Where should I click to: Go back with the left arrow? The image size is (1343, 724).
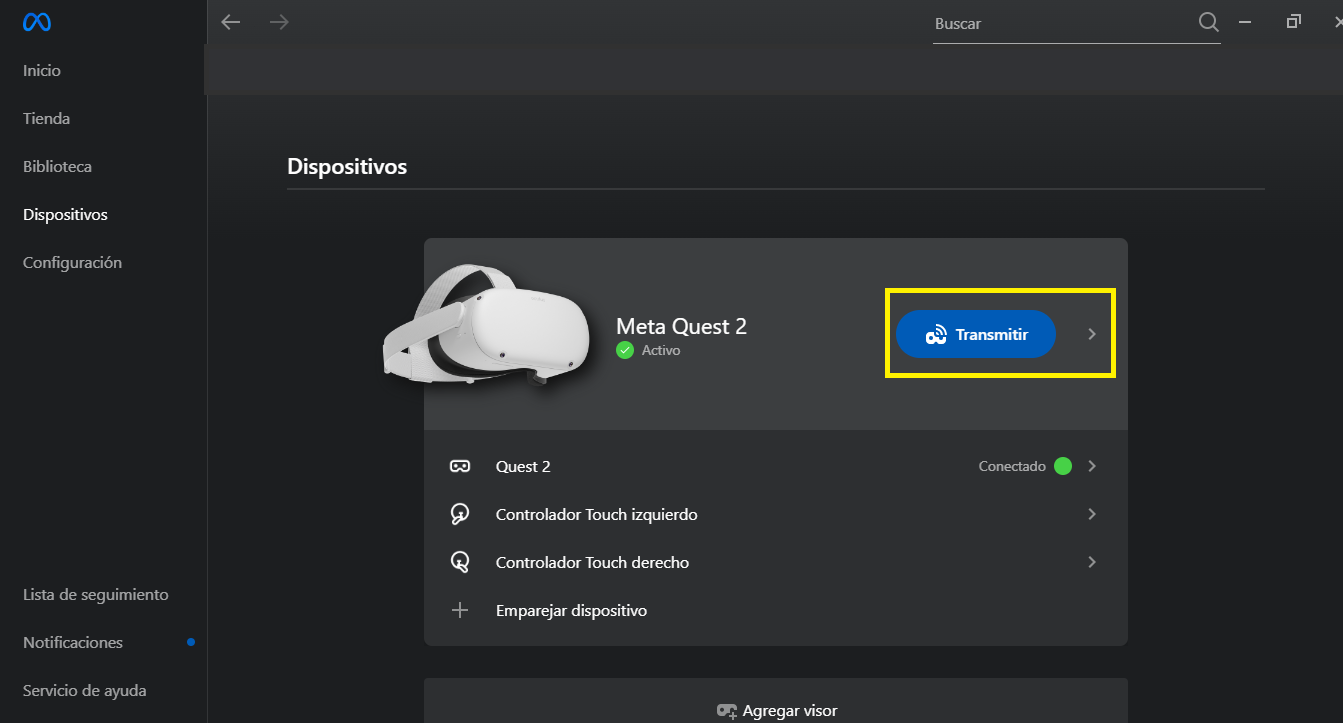coord(231,22)
